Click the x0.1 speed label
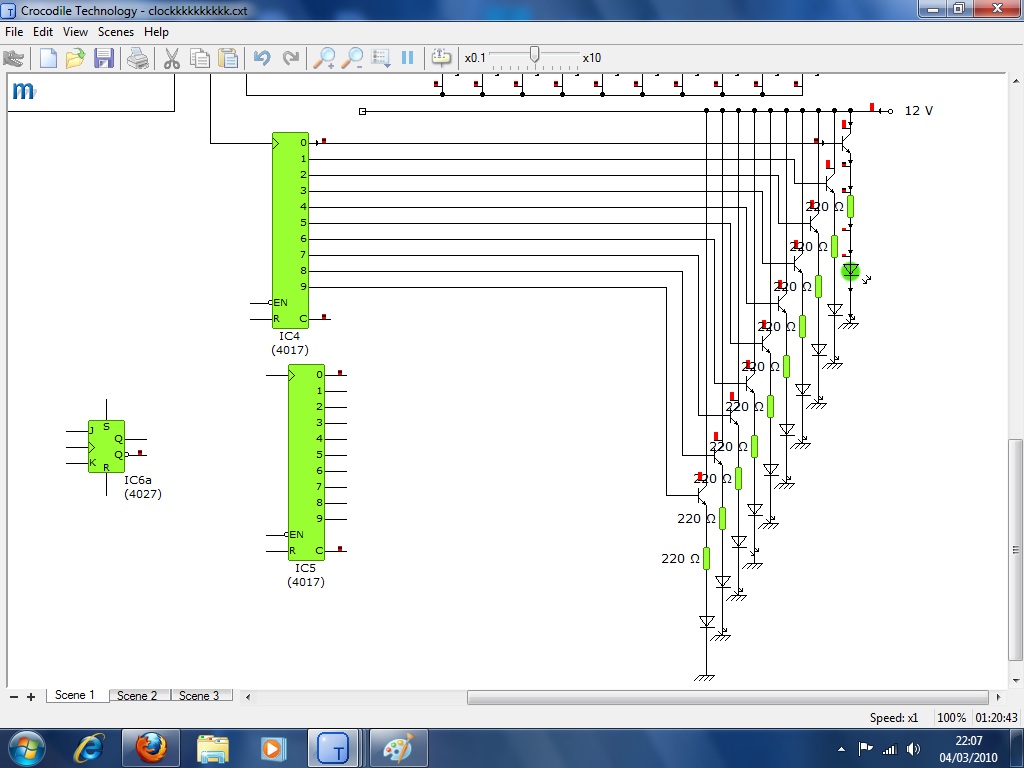This screenshot has width=1024, height=768. pyautogui.click(x=475, y=58)
